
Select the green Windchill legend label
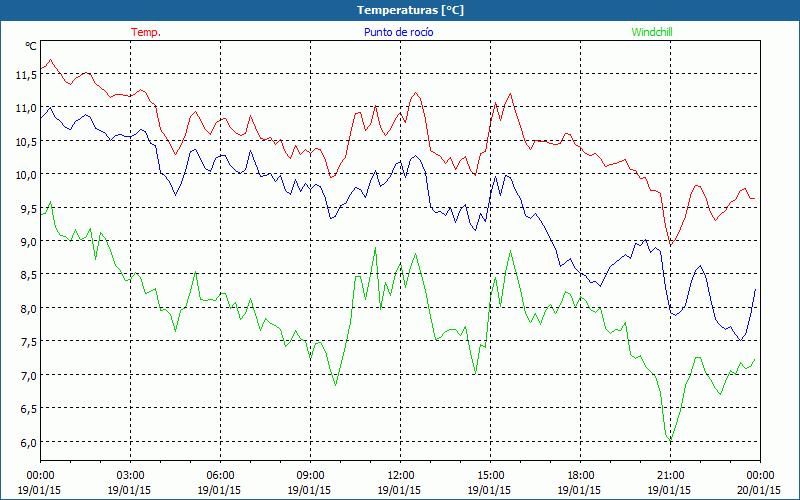point(652,32)
